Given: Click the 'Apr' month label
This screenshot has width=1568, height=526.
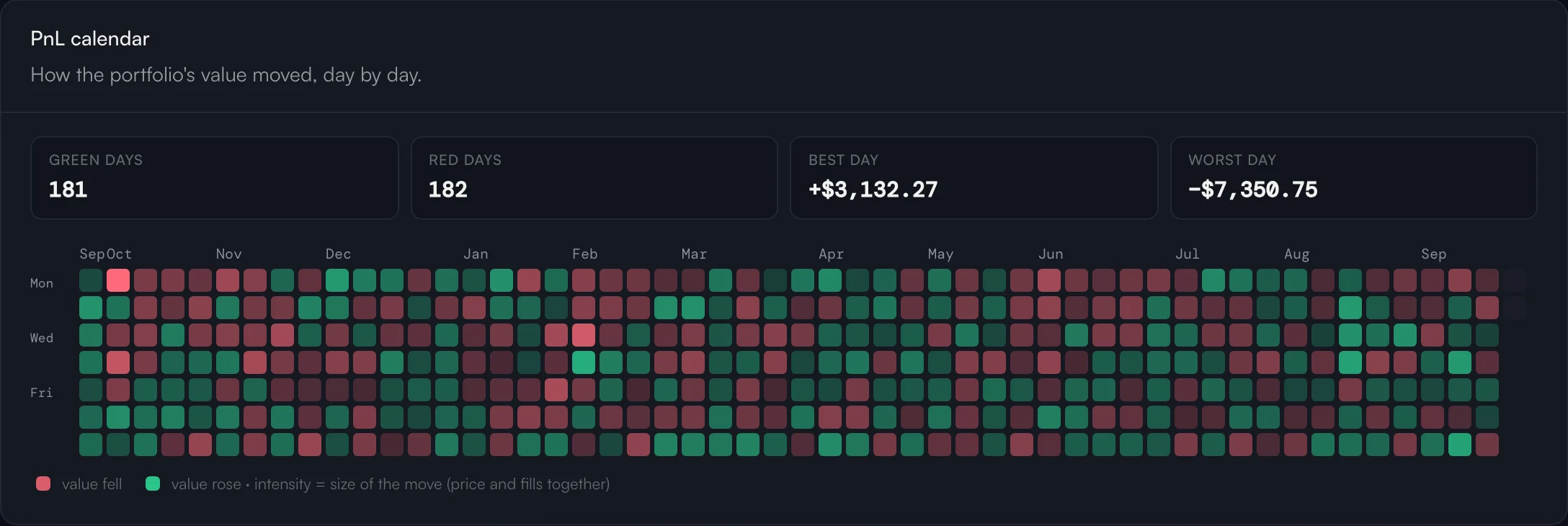Looking at the screenshot, I should click(x=832, y=254).
